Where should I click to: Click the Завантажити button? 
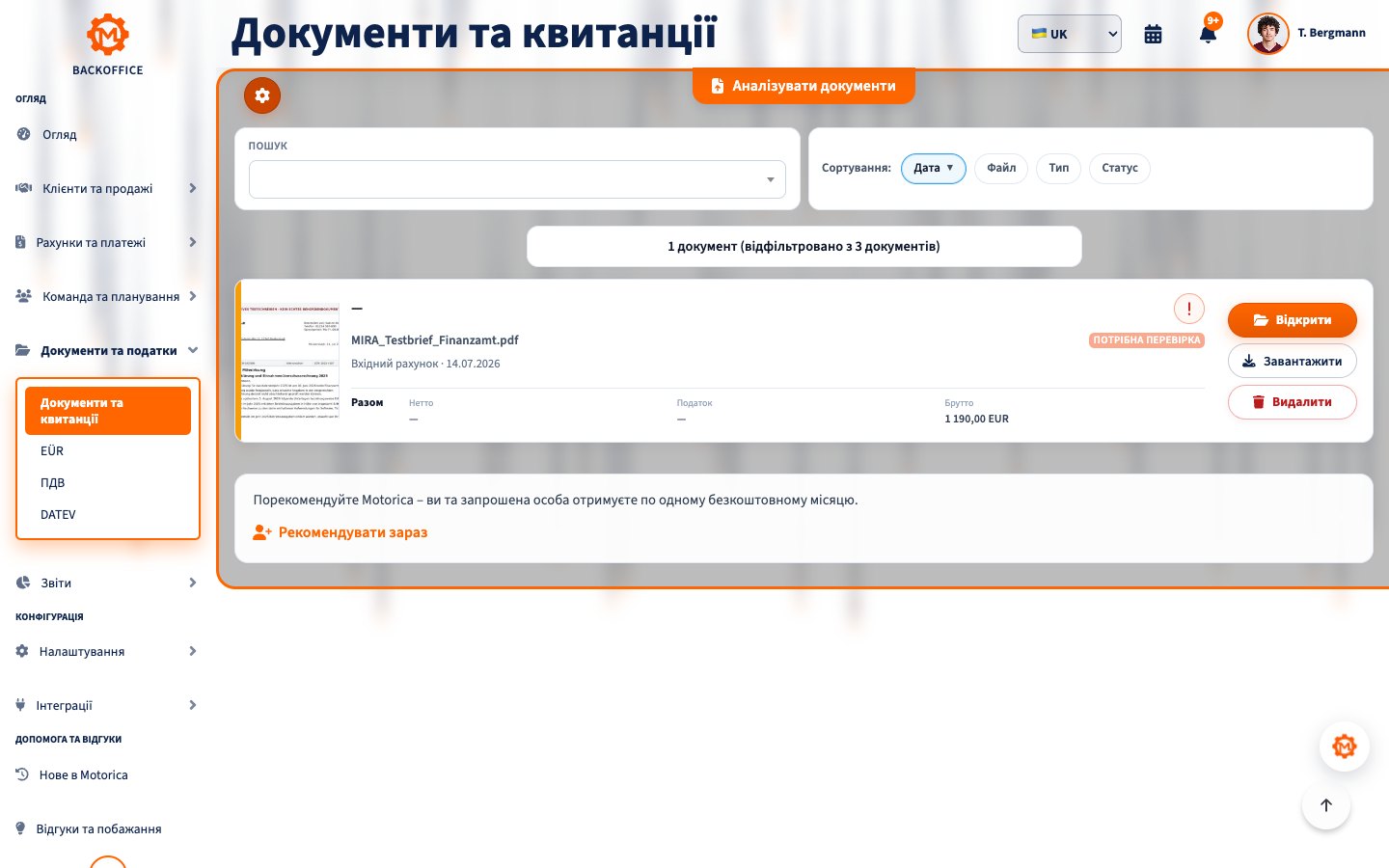[1293, 361]
